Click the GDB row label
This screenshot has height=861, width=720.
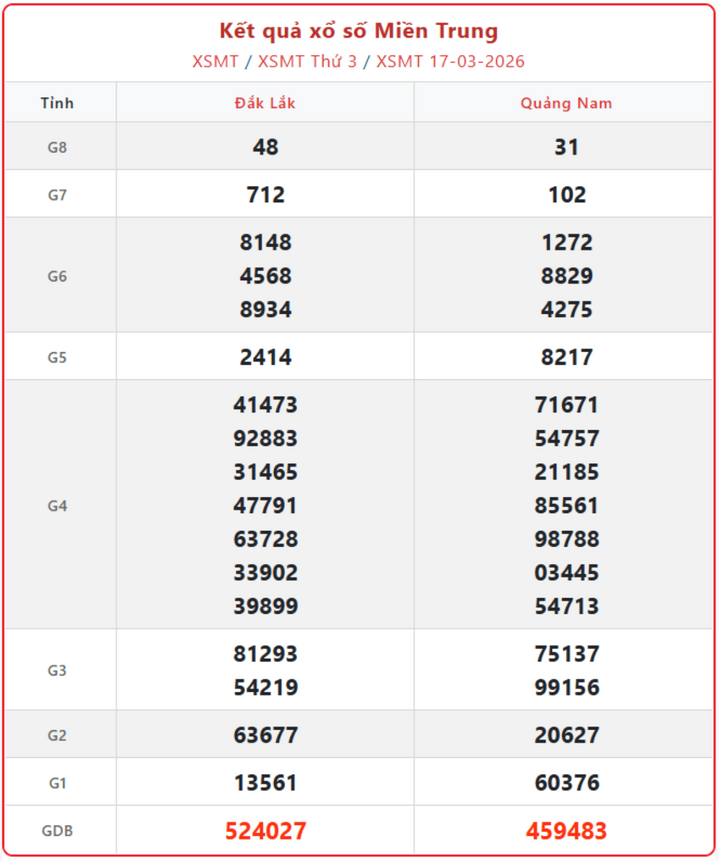point(57,831)
